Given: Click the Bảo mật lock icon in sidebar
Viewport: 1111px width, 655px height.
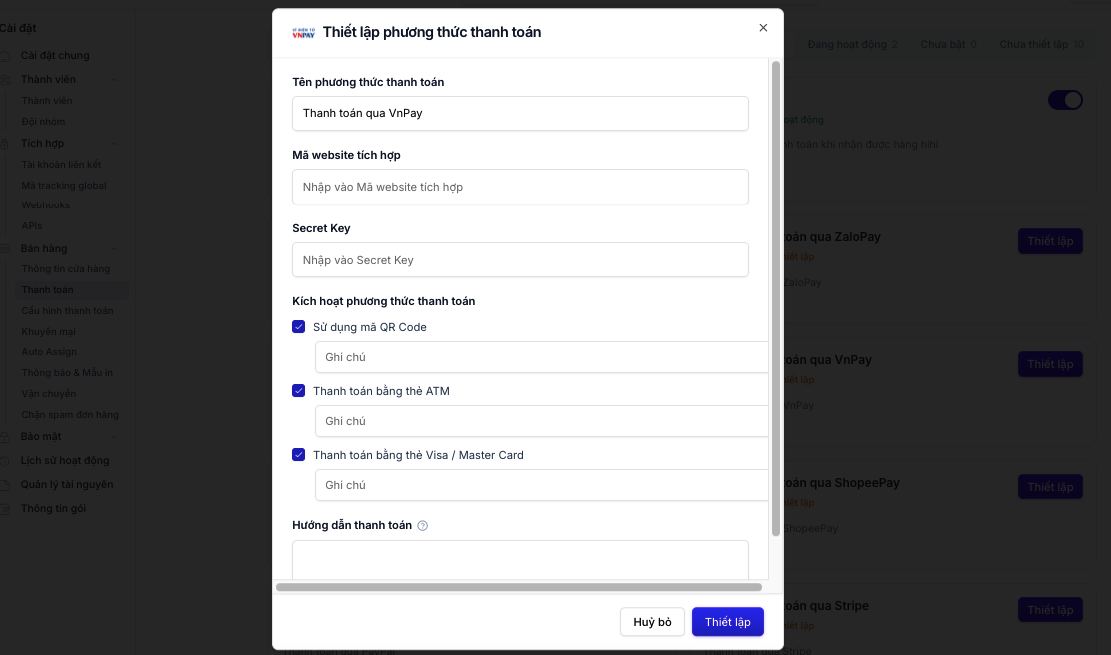Looking at the screenshot, I should coord(5,437).
